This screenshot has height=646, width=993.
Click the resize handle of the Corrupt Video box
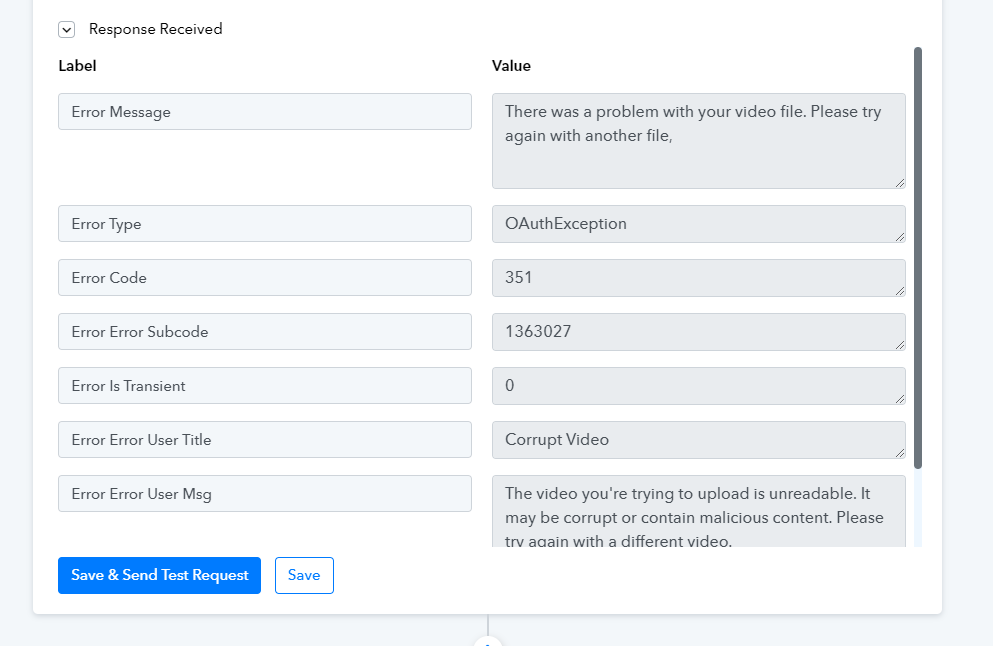tap(900, 453)
